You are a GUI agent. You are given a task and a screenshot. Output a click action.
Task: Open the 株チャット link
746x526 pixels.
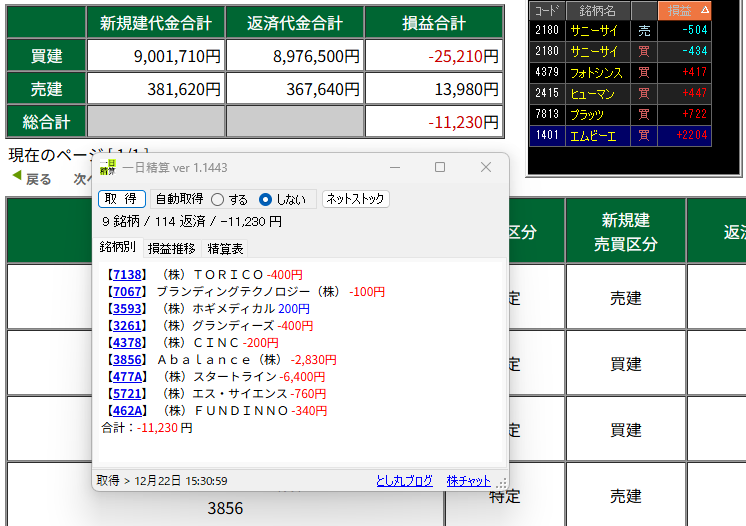coord(469,481)
